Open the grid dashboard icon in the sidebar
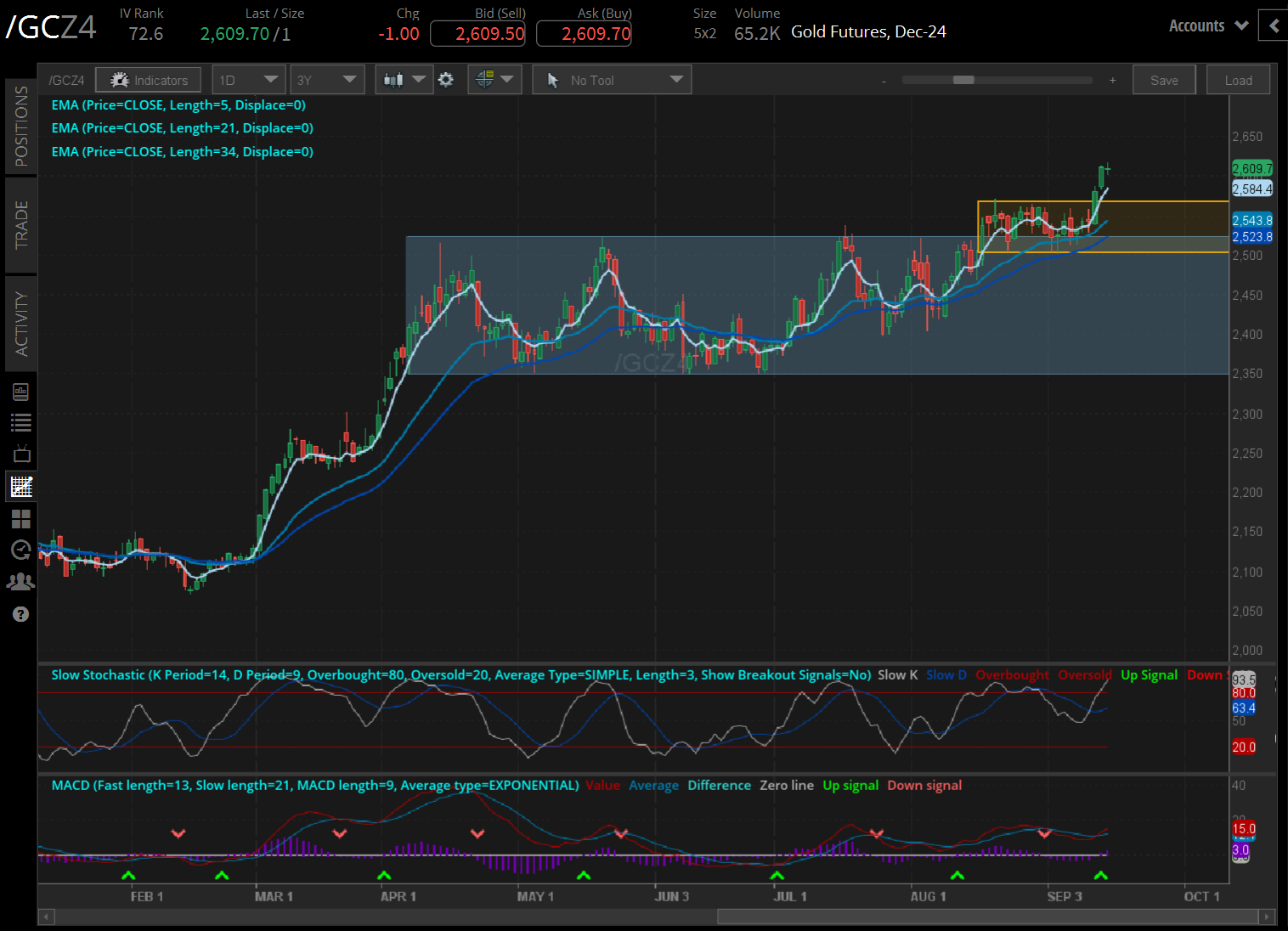This screenshot has width=1288, height=931. pyautogui.click(x=21, y=519)
